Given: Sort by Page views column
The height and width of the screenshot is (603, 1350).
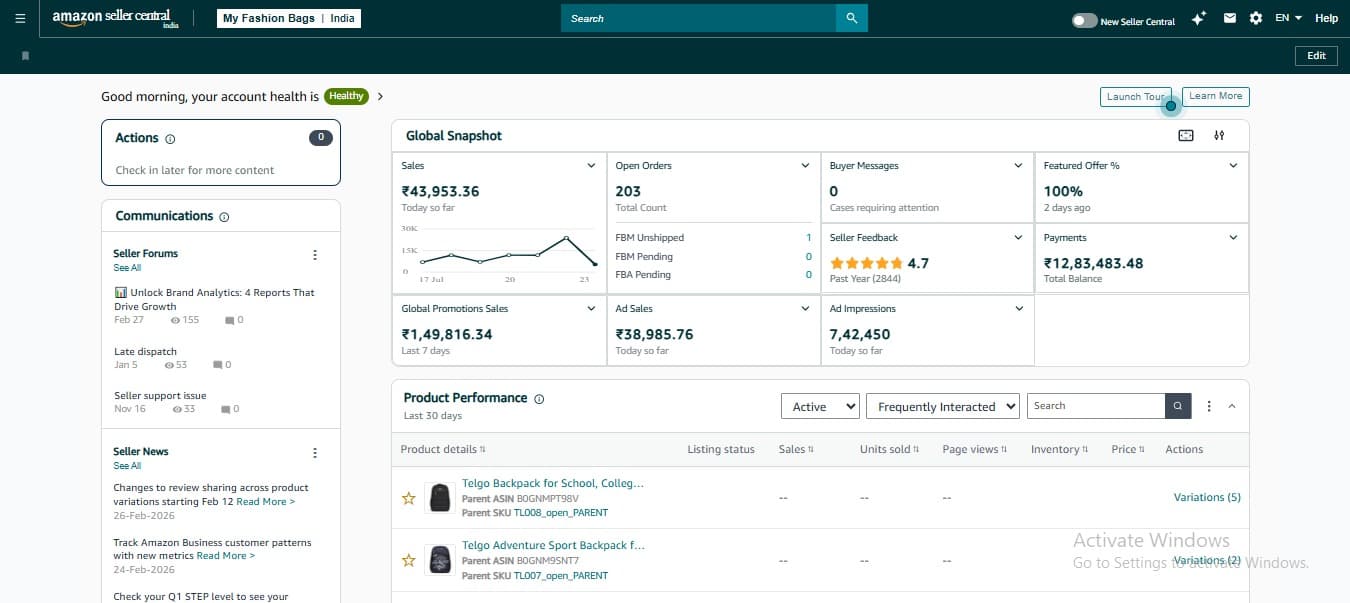Looking at the screenshot, I should [975, 450].
